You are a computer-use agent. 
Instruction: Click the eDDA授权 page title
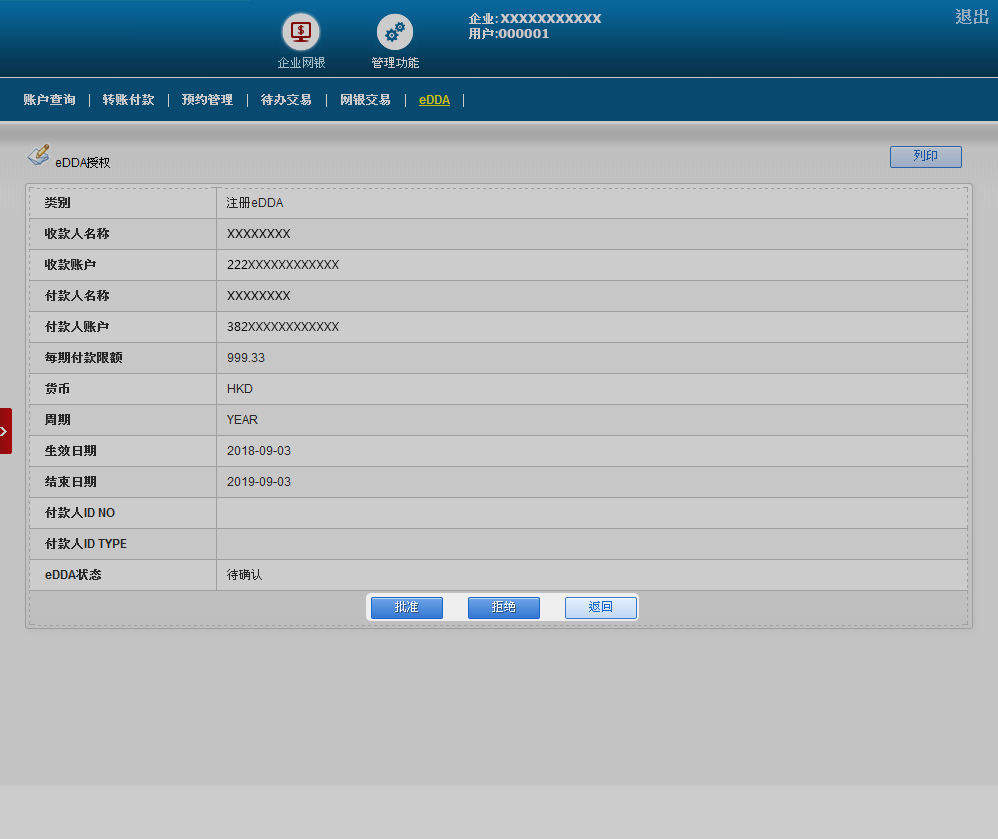[83, 163]
